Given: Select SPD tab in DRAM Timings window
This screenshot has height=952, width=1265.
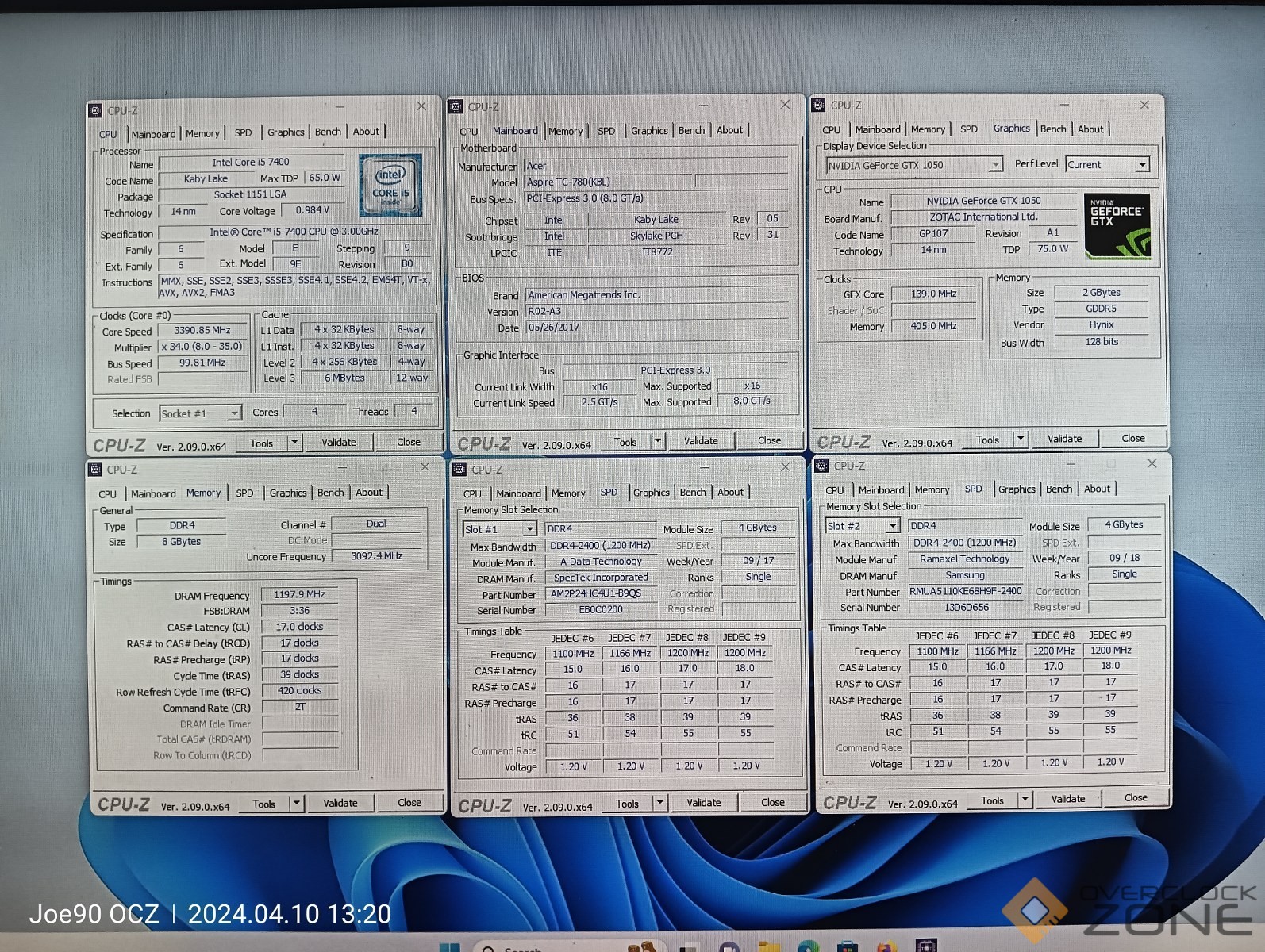Looking at the screenshot, I should point(244,493).
